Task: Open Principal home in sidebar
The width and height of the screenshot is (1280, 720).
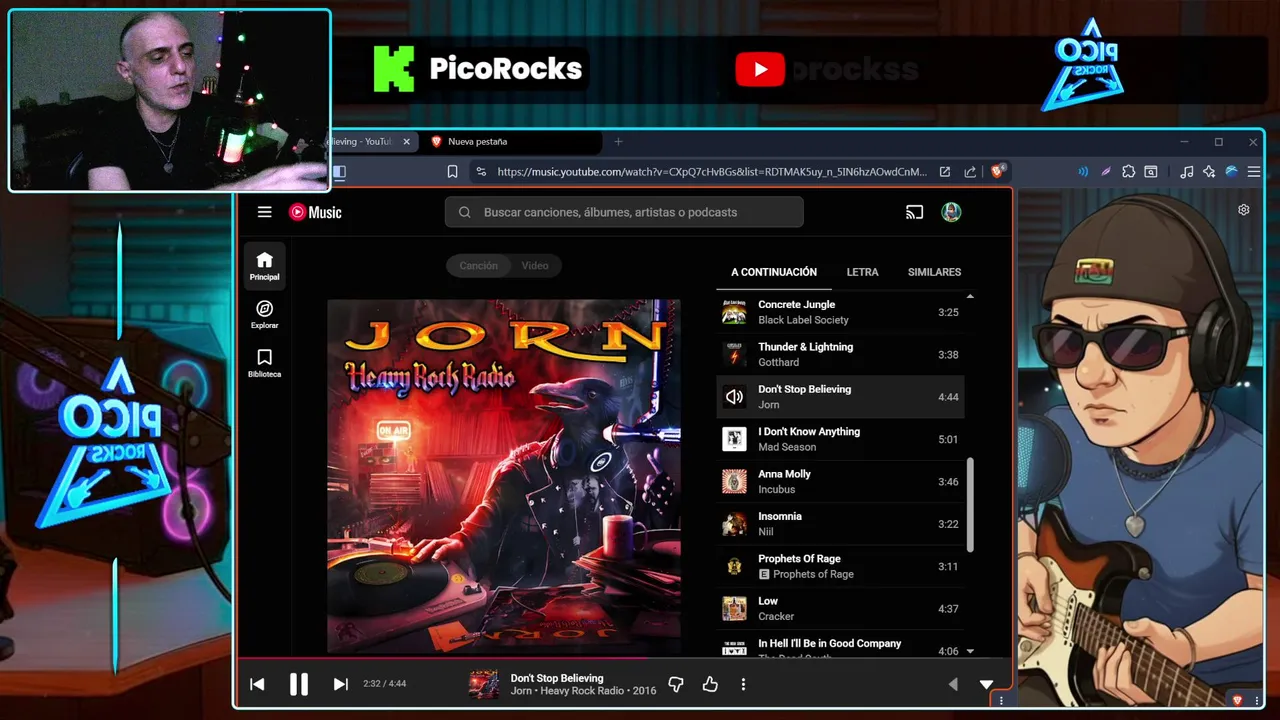Action: (x=264, y=266)
